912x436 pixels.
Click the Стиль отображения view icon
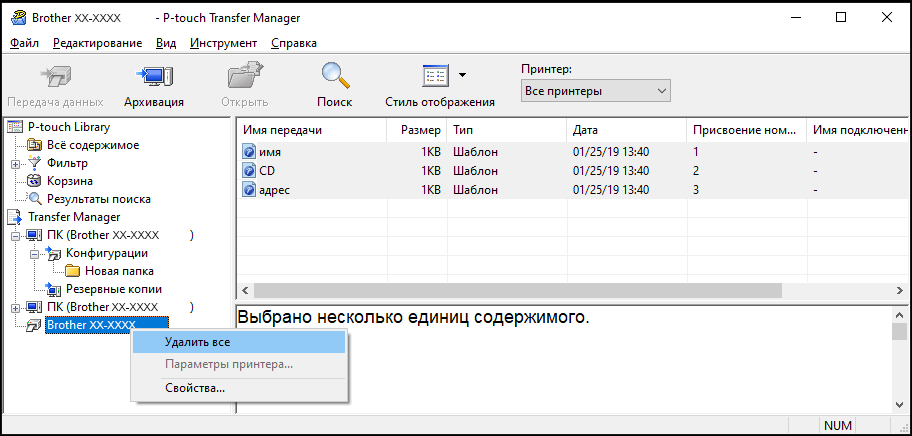point(435,76)
